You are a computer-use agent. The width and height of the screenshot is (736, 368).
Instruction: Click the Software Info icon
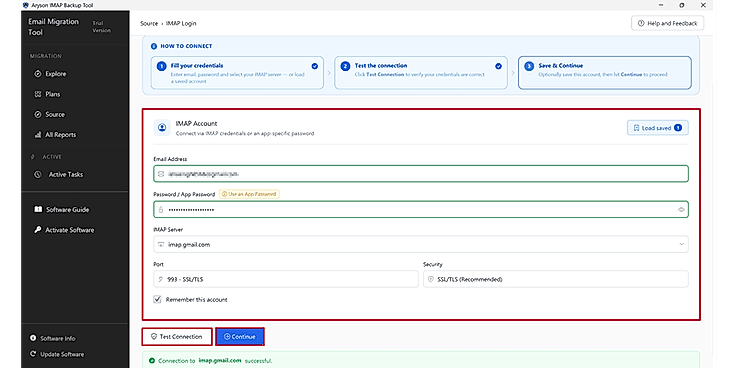(x=33, y=338)
